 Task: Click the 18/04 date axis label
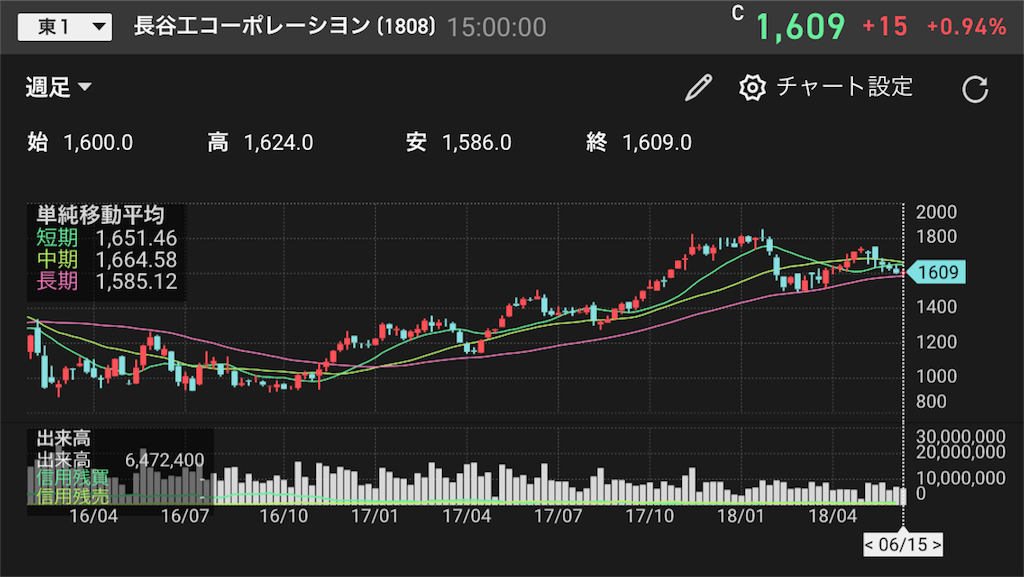(x=833, y=516)
